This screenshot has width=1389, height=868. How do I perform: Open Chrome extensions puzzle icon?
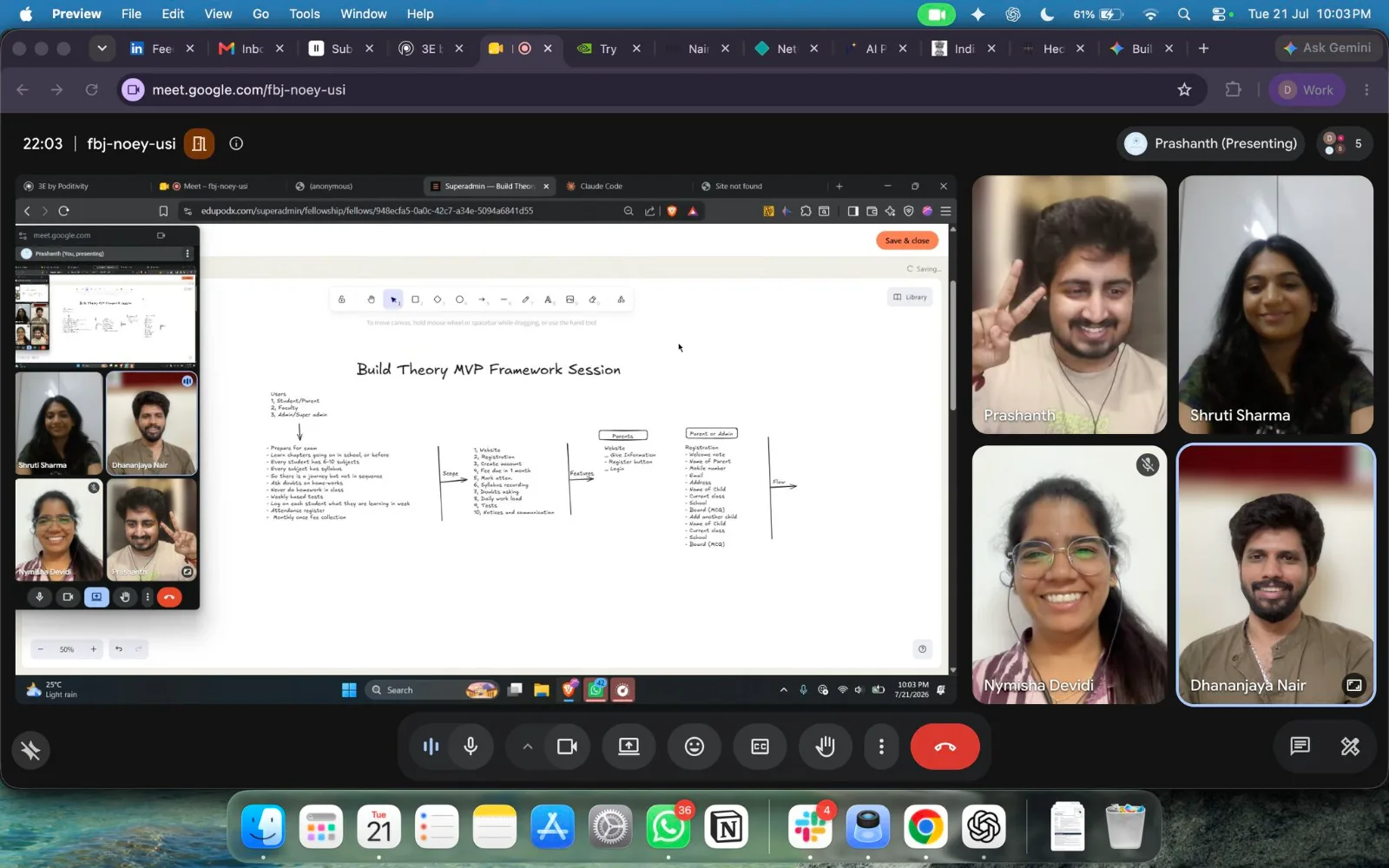tap(1233, 89)
